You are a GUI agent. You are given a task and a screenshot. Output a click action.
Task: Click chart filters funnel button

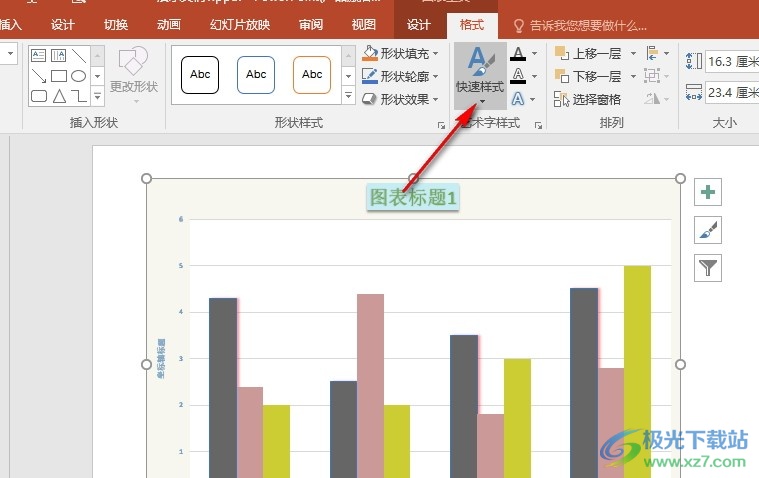tap(708, 268)
